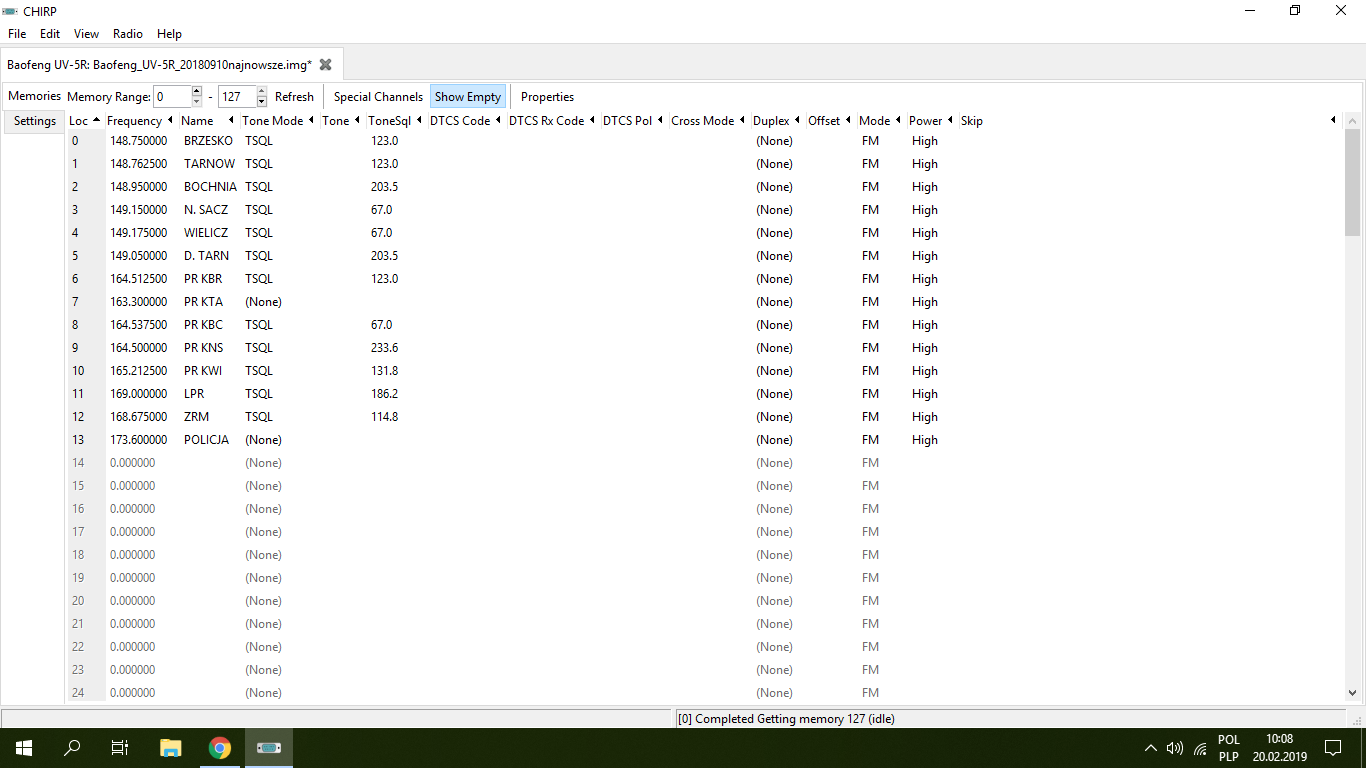Screen dimensions: 1366x768
Task: Switch to the Memories tab
Action: (x=34, y=96)
